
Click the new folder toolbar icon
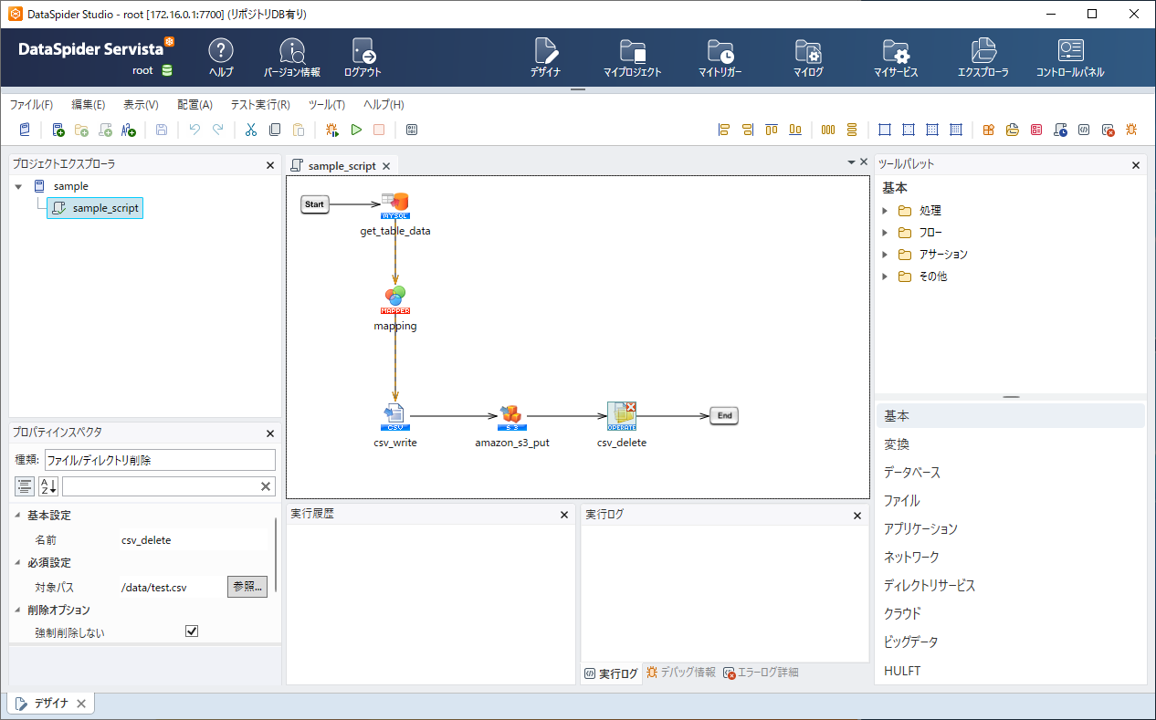[82, 130]
